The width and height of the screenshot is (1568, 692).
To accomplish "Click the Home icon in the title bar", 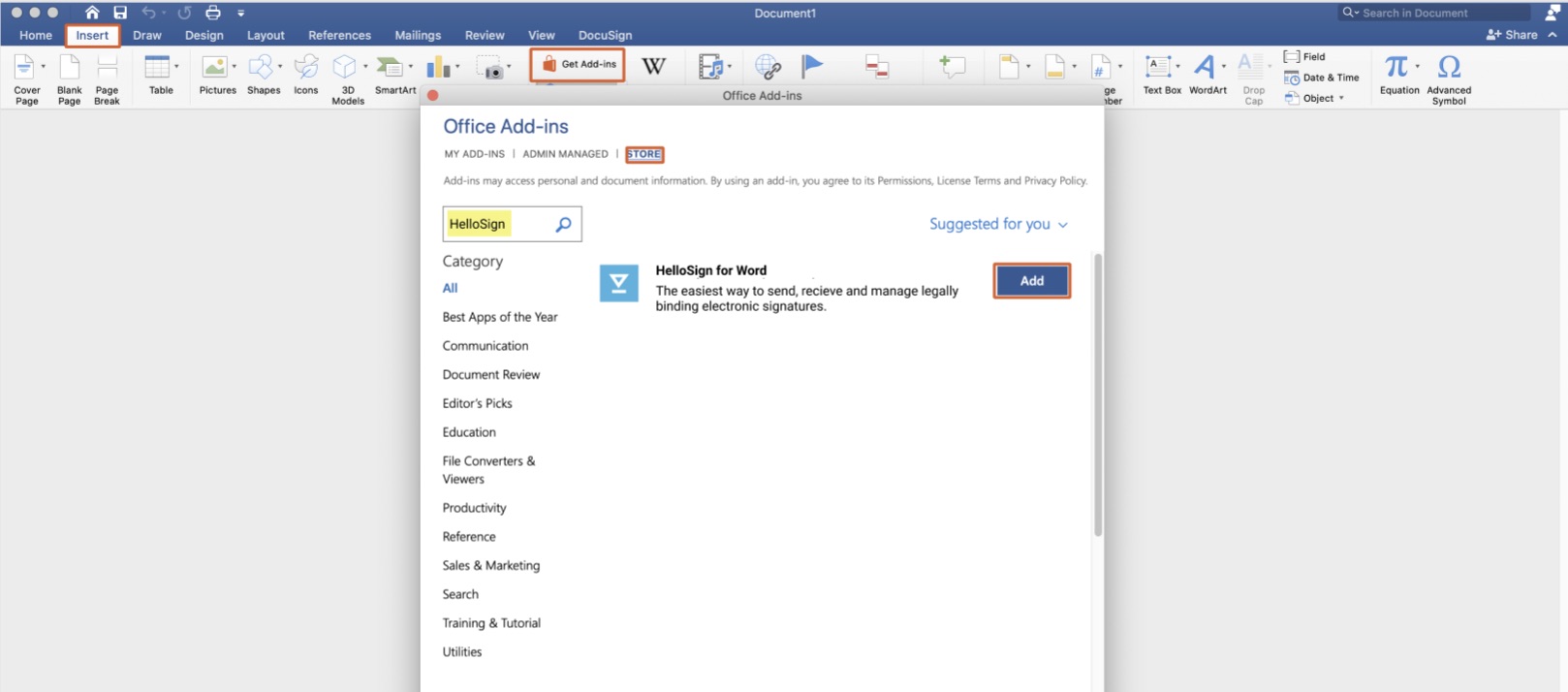I will 92,13.
